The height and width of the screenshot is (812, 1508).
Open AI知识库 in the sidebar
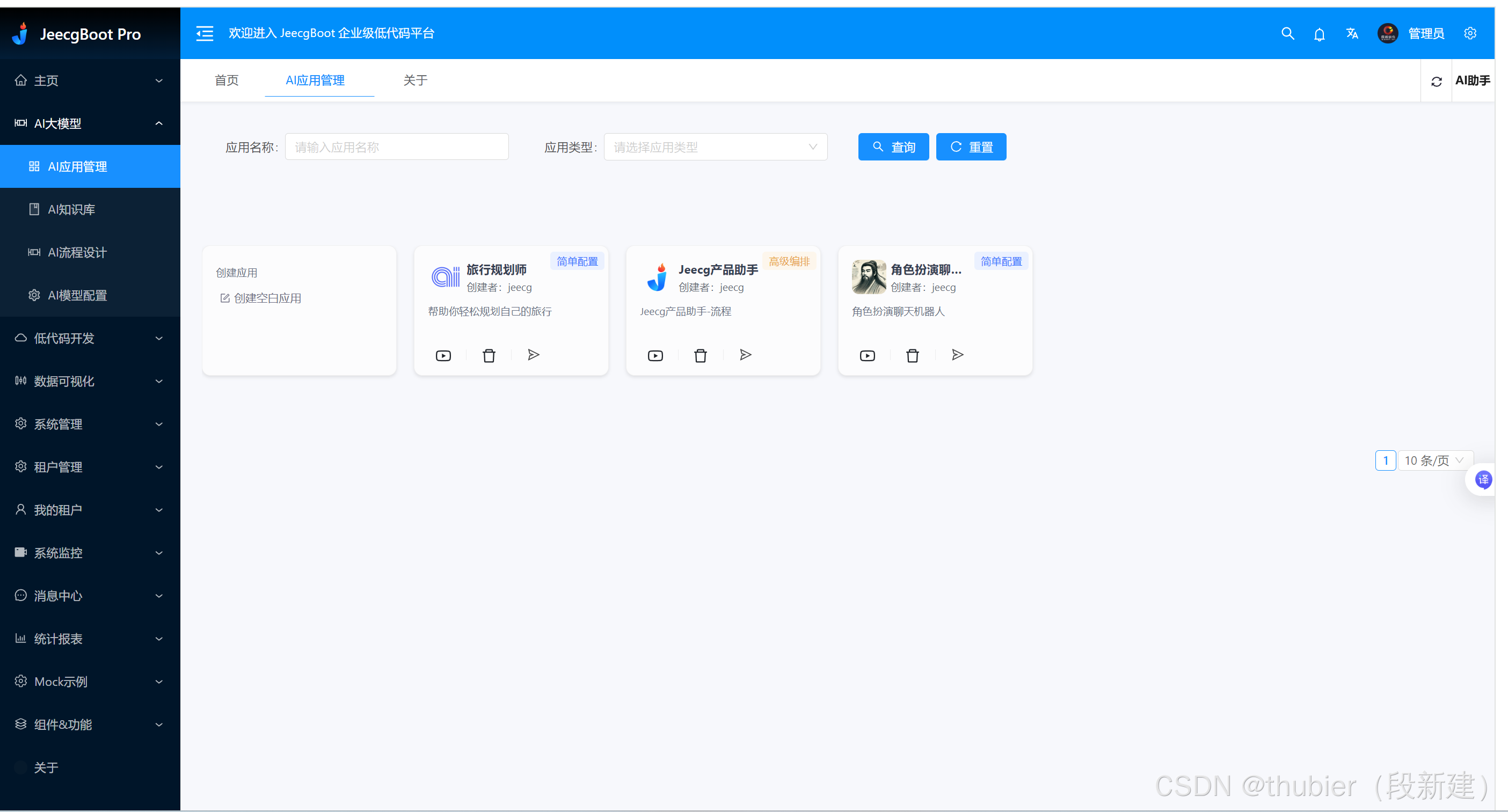[71, 209]
